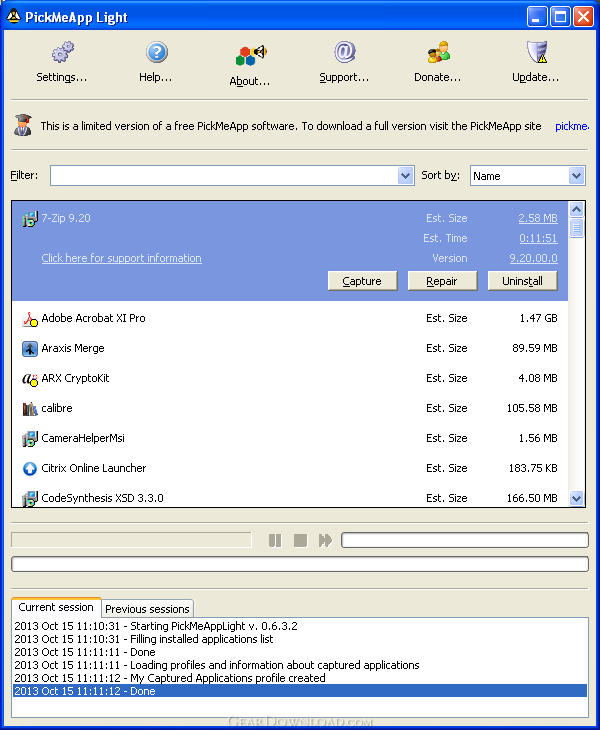The height and width of the screenshot is (730, 600).
Task: Click the application list scroll up arrow
Action: point(576,210)
